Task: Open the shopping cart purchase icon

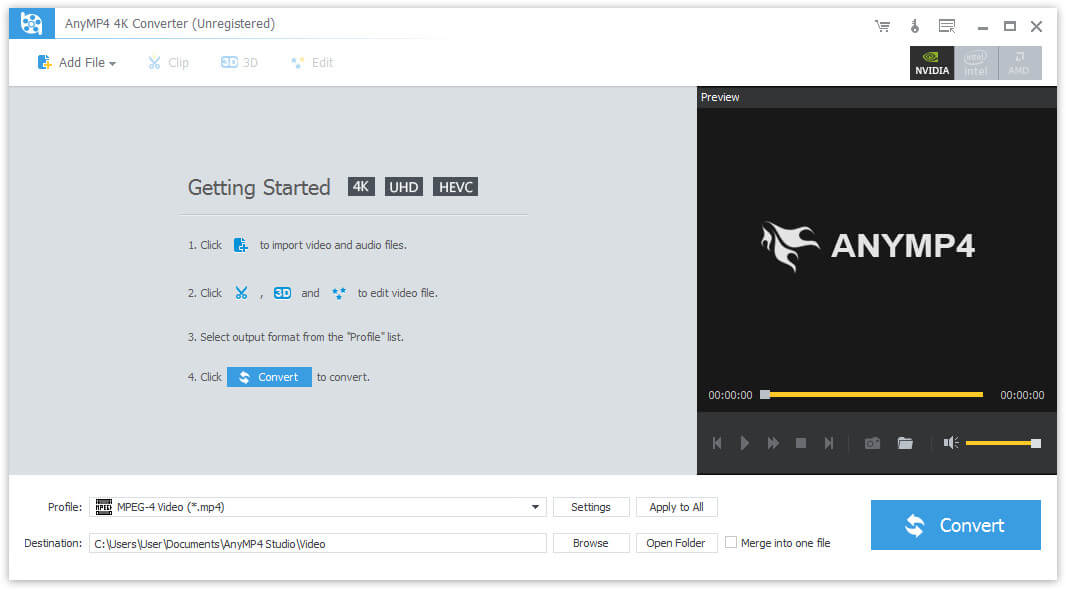Action: (x=882, y=27)
